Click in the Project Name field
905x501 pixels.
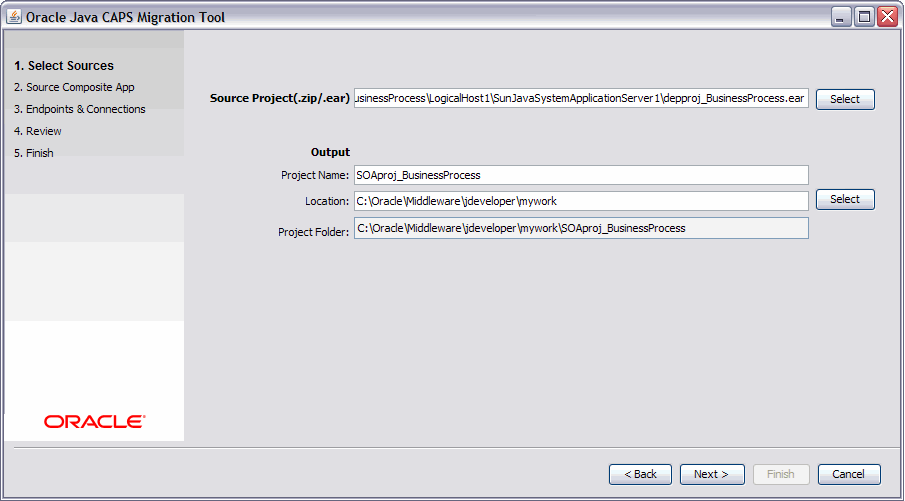[581, 175]
